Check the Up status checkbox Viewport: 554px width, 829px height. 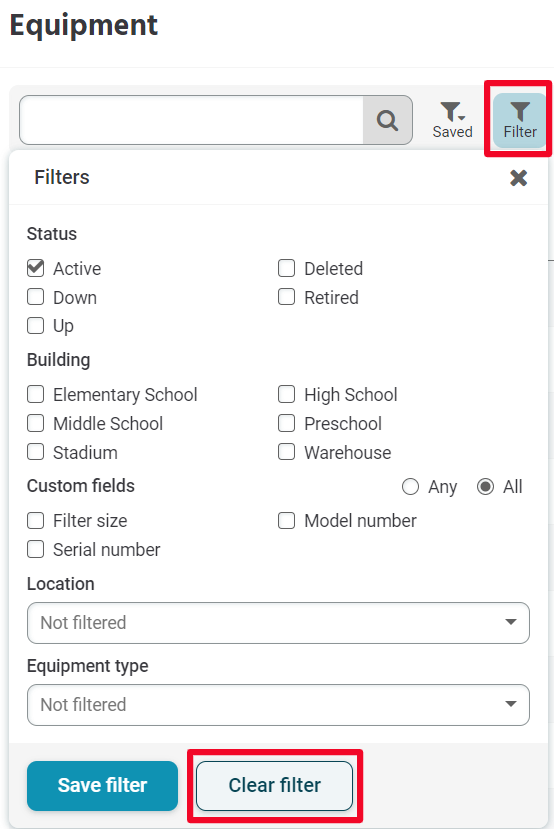coord(35,325)
